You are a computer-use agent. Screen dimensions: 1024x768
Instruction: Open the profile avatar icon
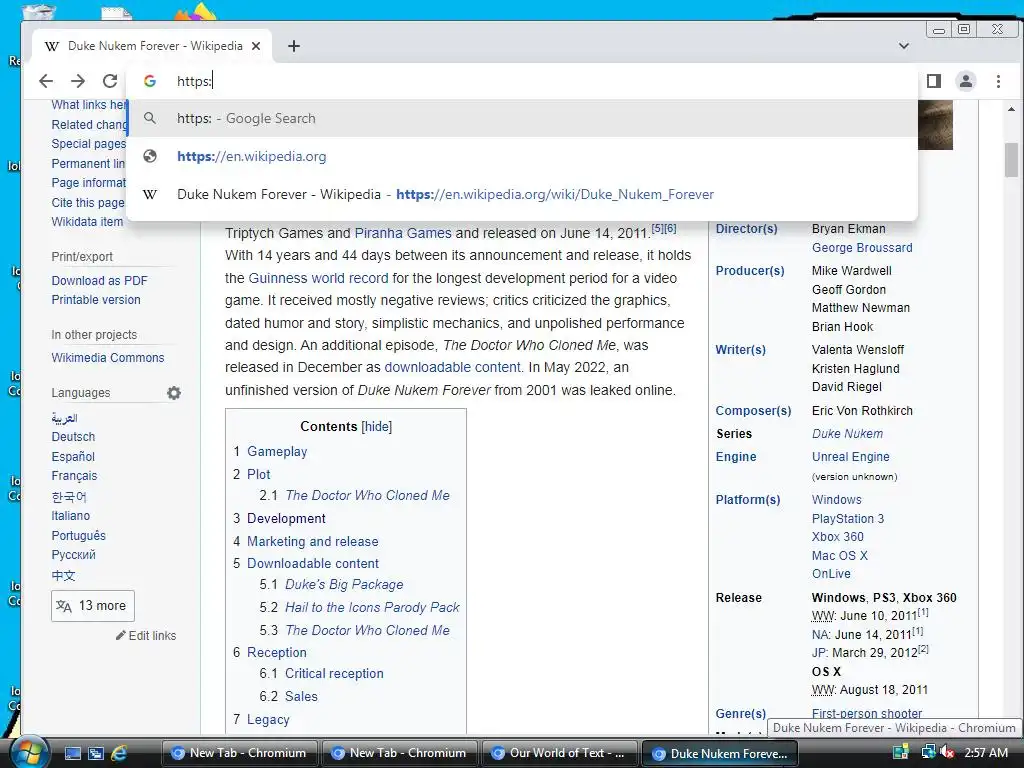tap(966, 81)
